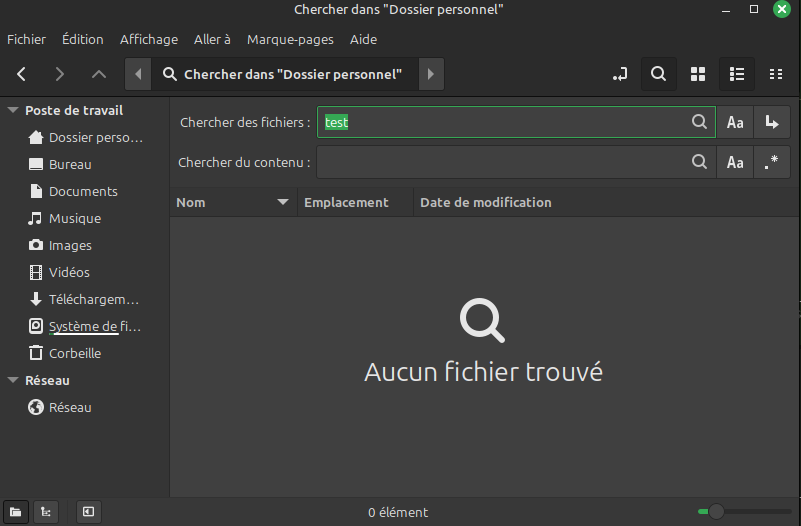Click the search magnifier icon in toolbar
This screenshot has height=526, width=801.
tap(658, 74)
